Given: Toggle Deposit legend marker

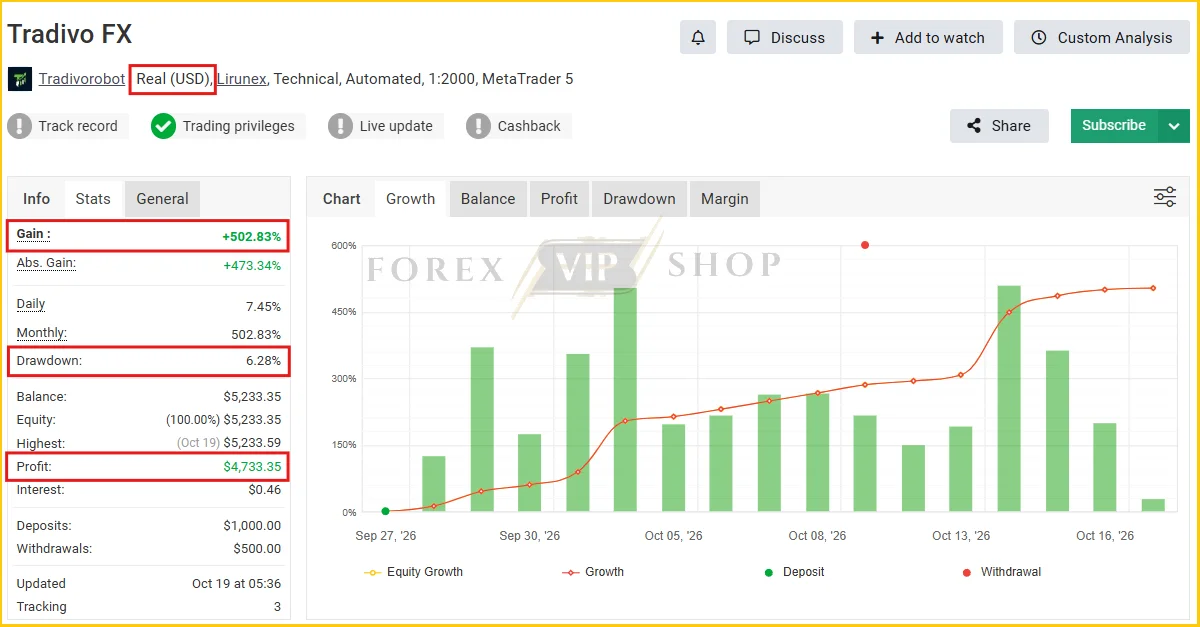Looking at the screenshot, I should tap(795, 572).
